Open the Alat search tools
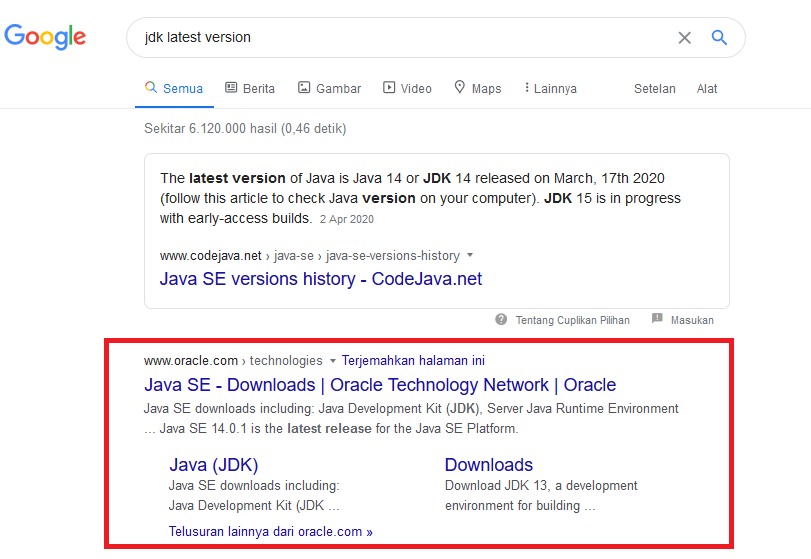This screenshot has height=559, width=811. (707, 89)
